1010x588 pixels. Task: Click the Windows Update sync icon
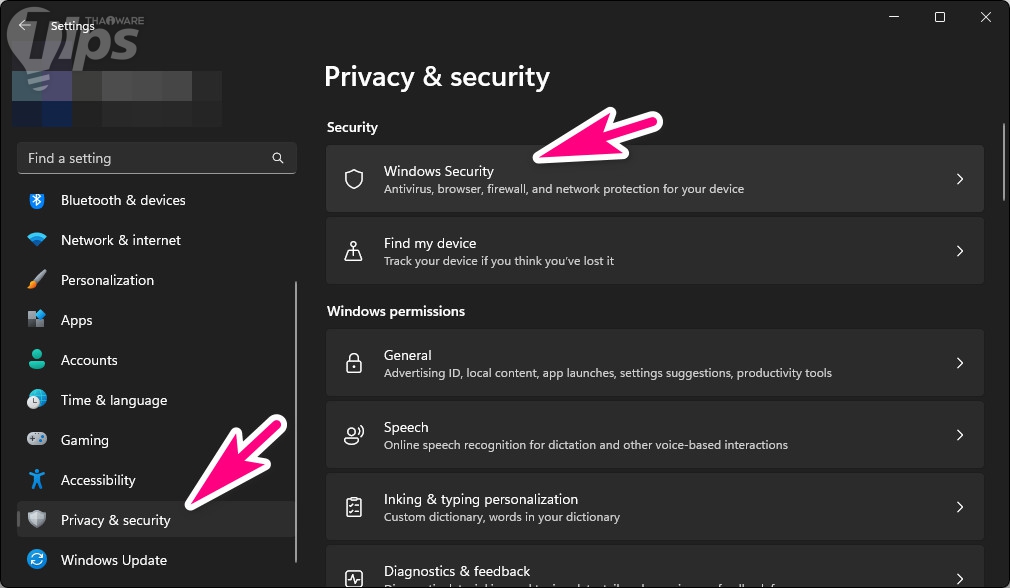[37, 560]
